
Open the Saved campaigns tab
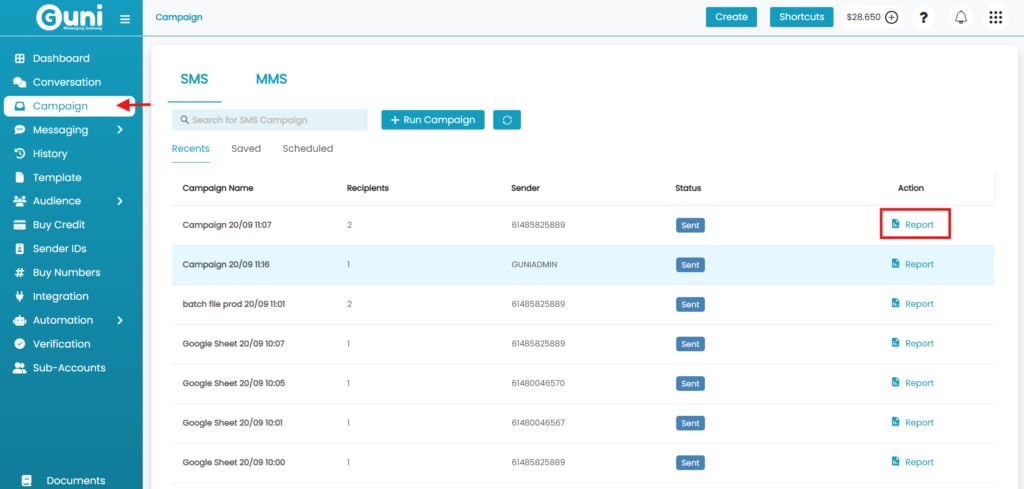(246, 149)
